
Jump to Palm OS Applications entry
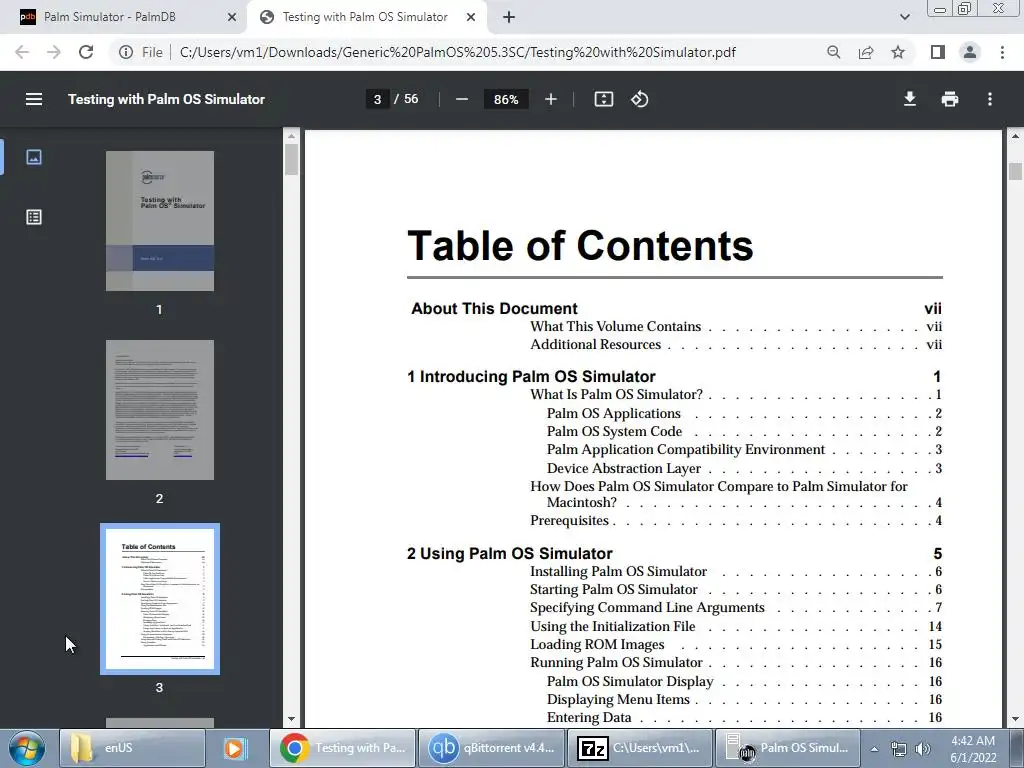[613, 413]
